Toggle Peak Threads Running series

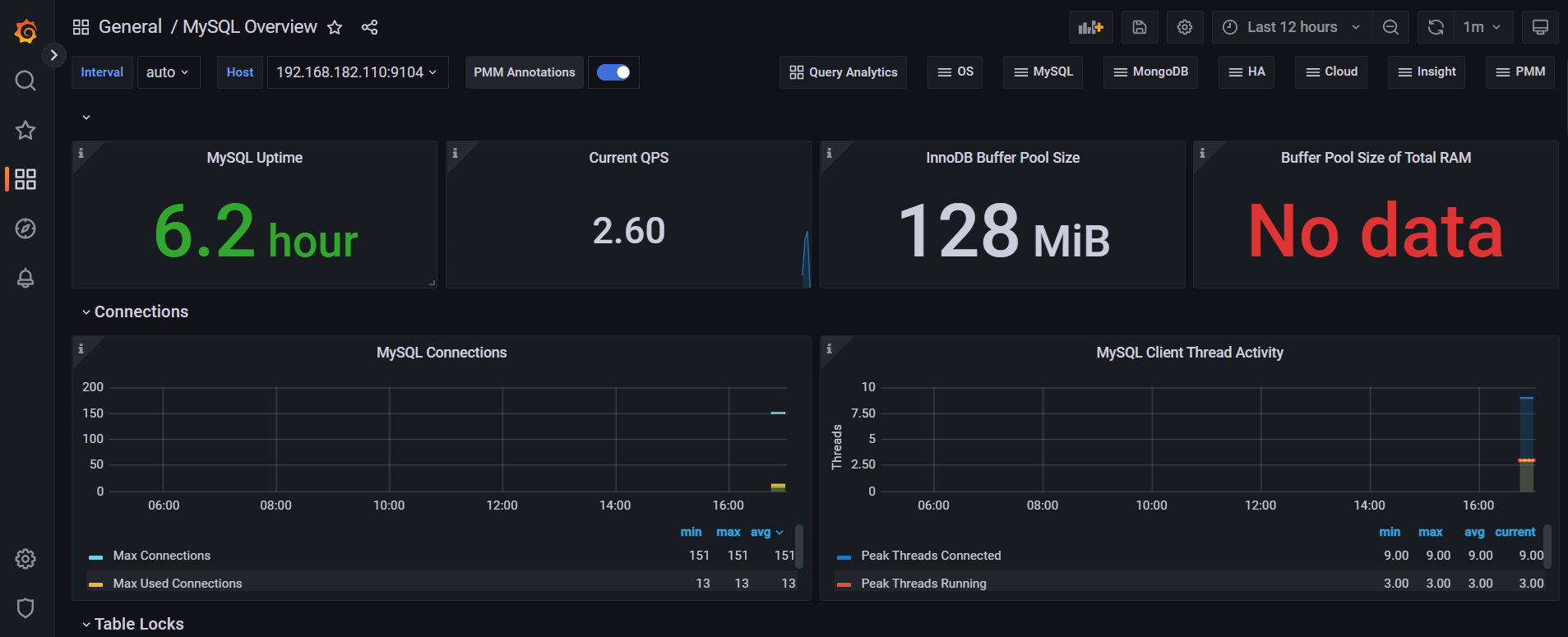923,584
